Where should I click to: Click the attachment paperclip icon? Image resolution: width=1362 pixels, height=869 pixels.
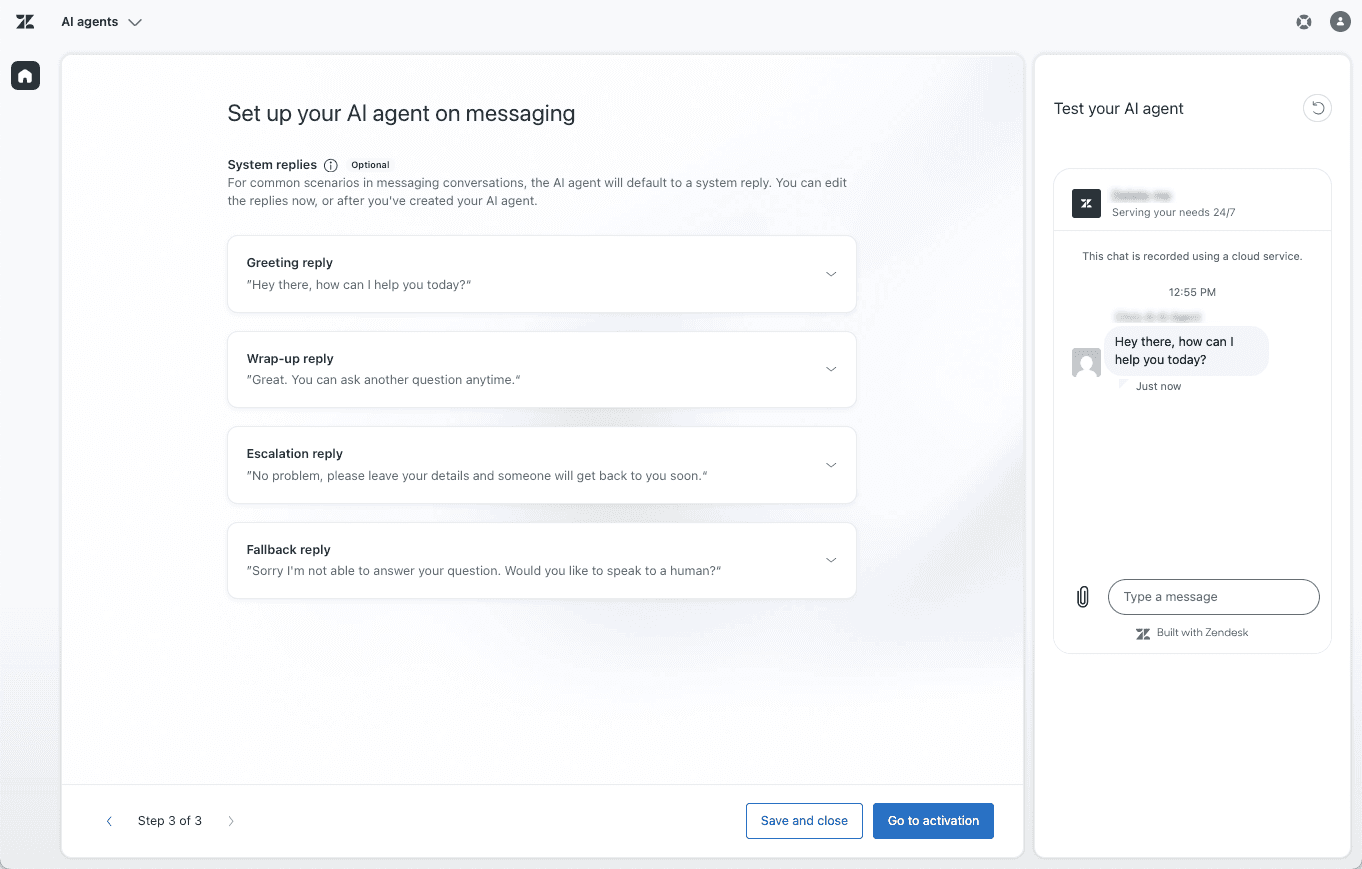point(1082,597)
